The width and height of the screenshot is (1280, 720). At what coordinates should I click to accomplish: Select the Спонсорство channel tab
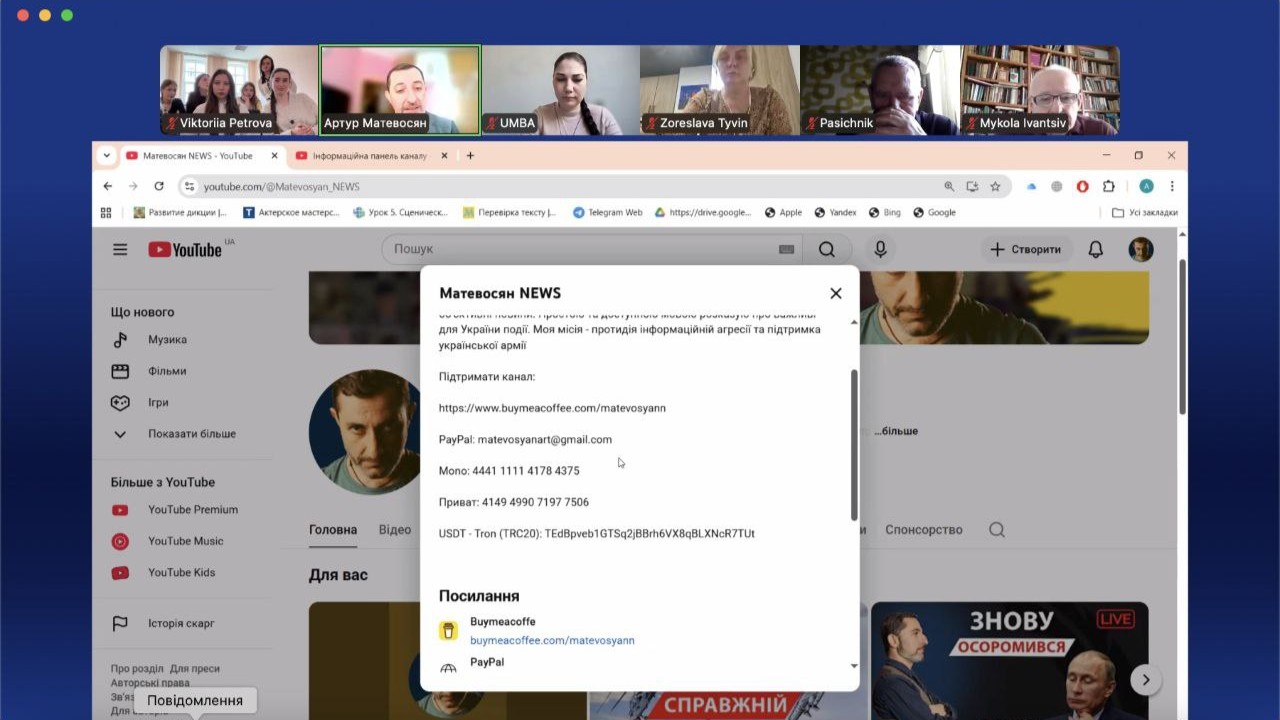pos(923,530)
